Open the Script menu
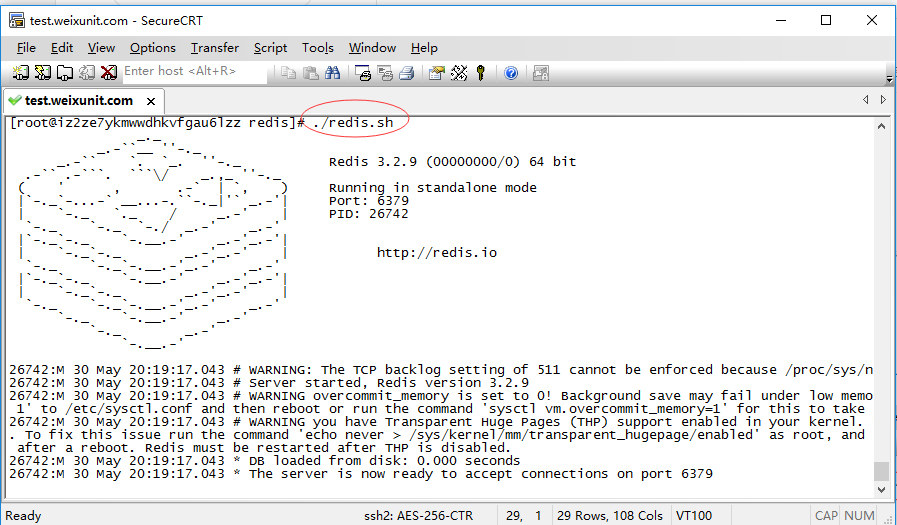Screen dimensions: 897x525 pos(271,48)
